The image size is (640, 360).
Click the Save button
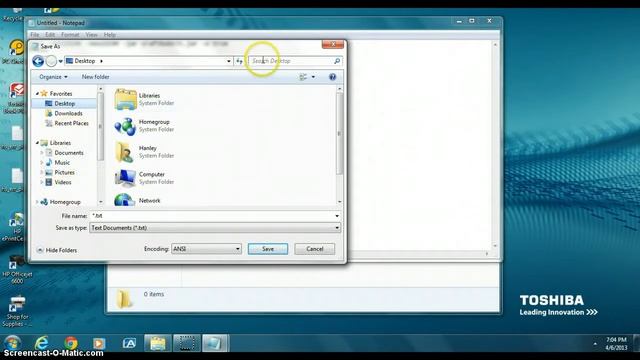268,249
